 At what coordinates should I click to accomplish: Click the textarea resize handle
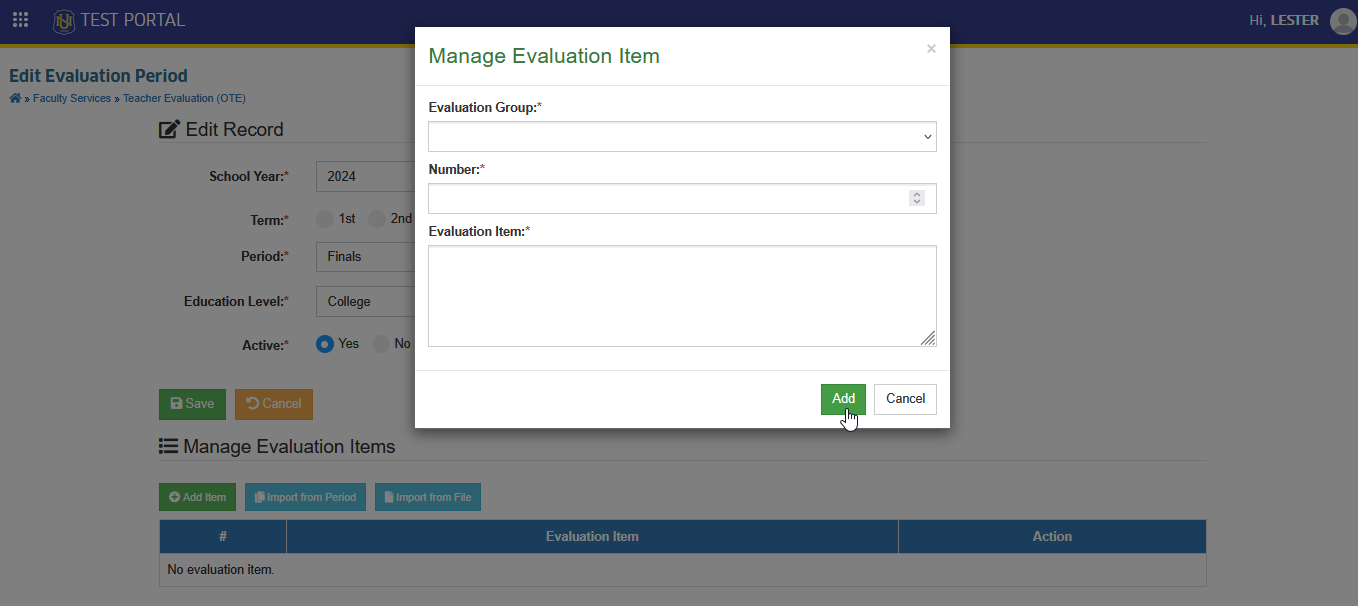928,338
